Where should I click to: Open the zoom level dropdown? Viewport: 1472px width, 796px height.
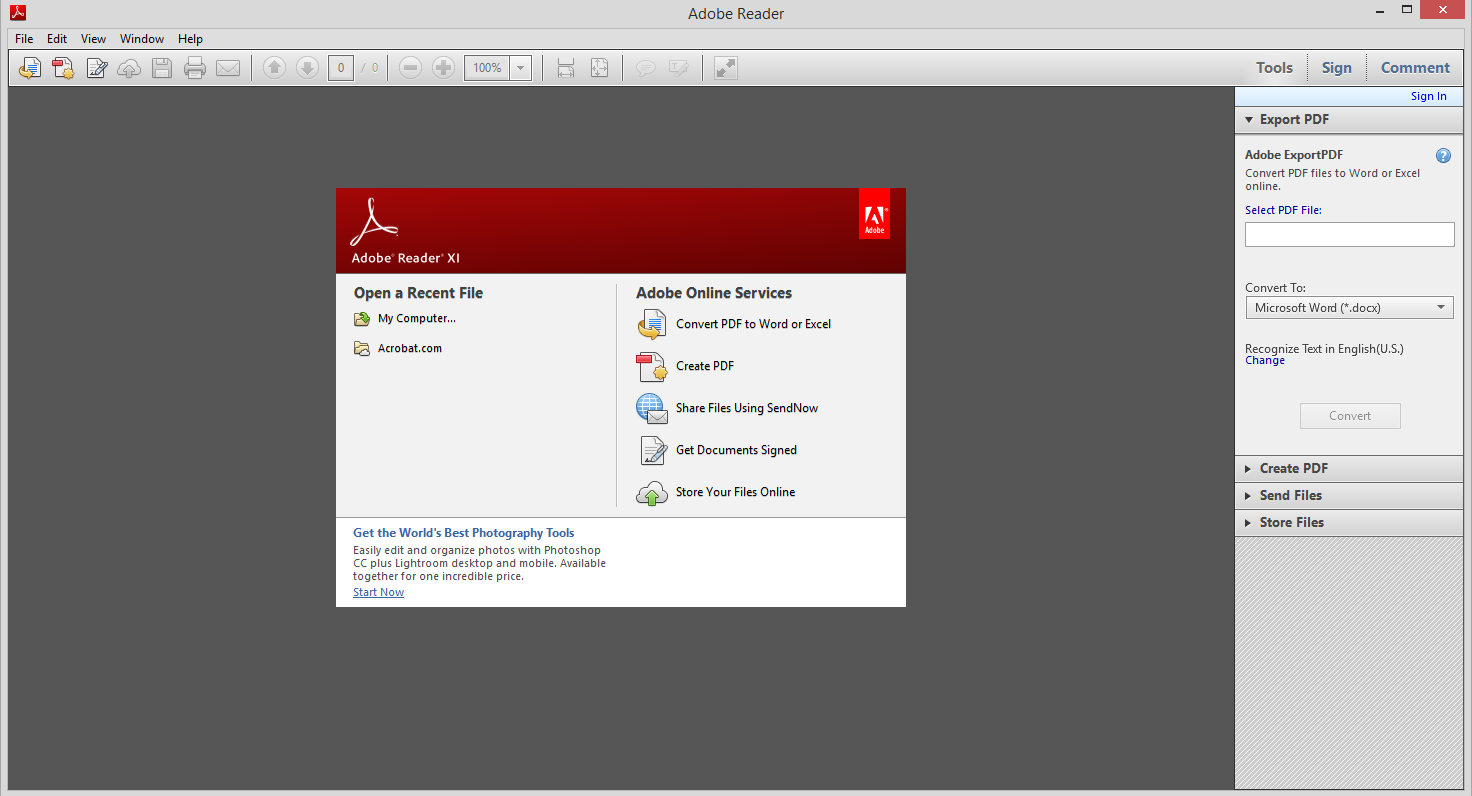519,67
